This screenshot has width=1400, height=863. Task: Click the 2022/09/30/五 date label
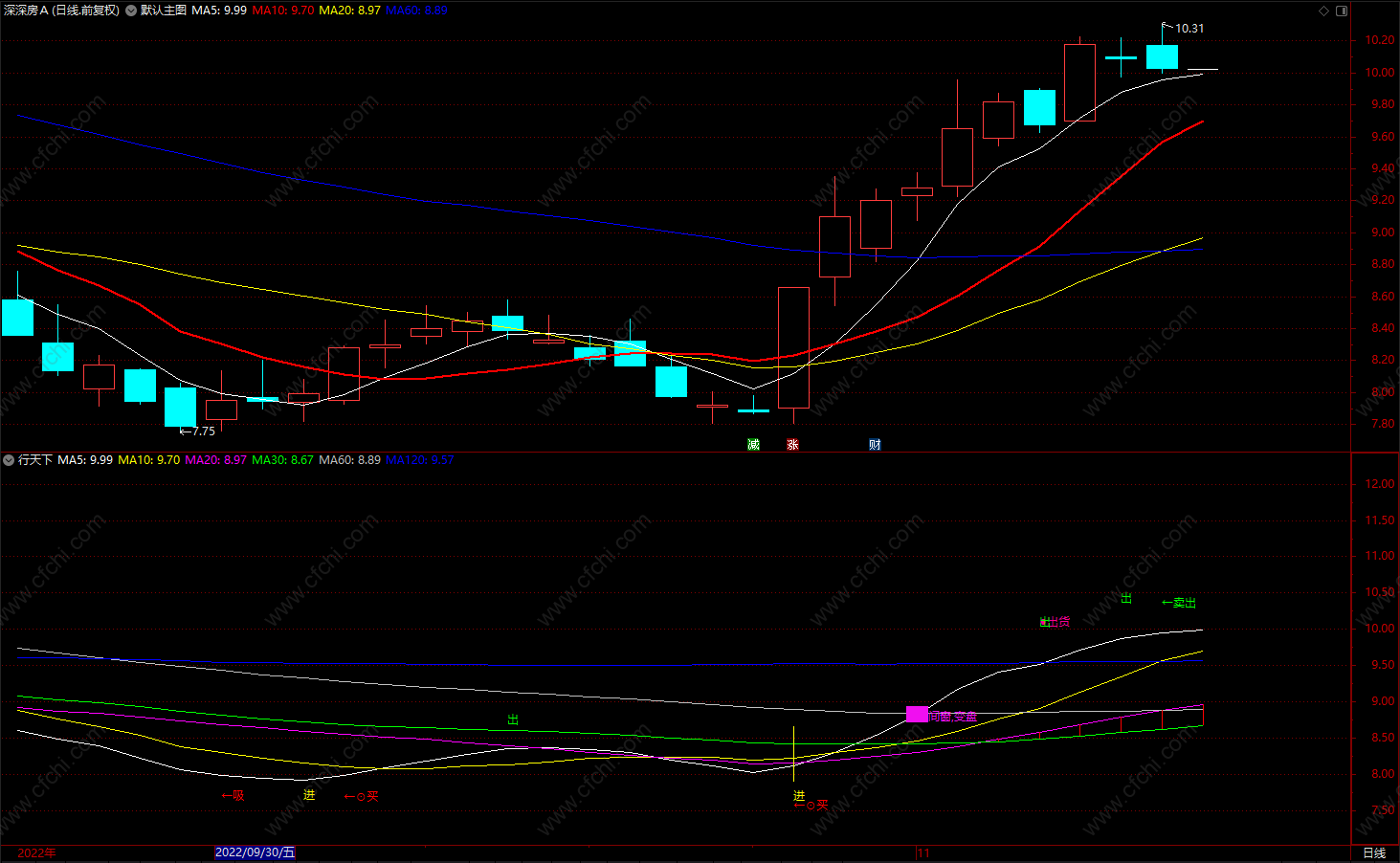(255, 852)
